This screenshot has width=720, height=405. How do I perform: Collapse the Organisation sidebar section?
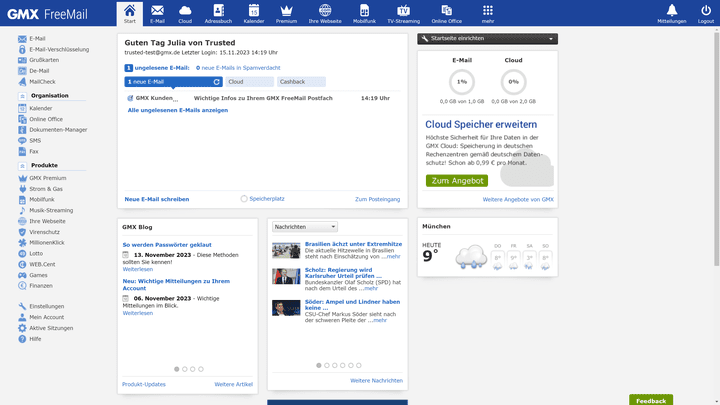[22, 96]
